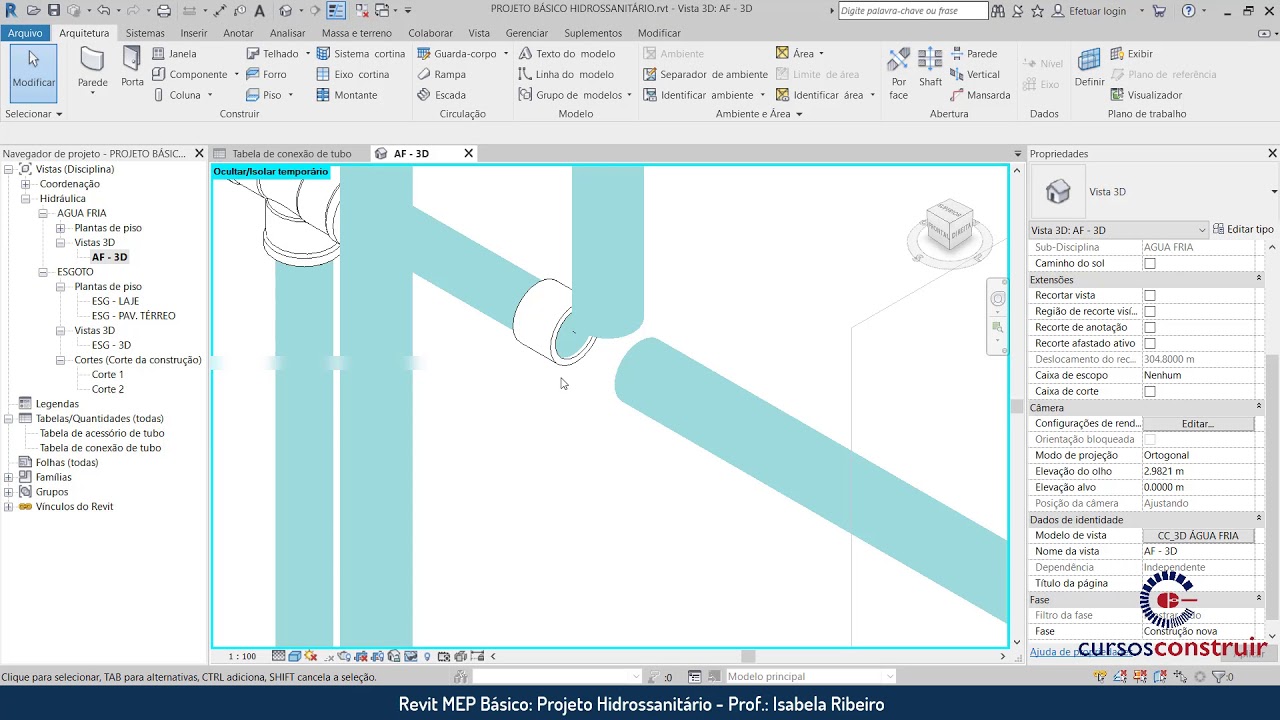This screenshot has height=720, width=1280.
Task: Enable Recorte de anotação checkbox
Action: [x=1149, y=327]
